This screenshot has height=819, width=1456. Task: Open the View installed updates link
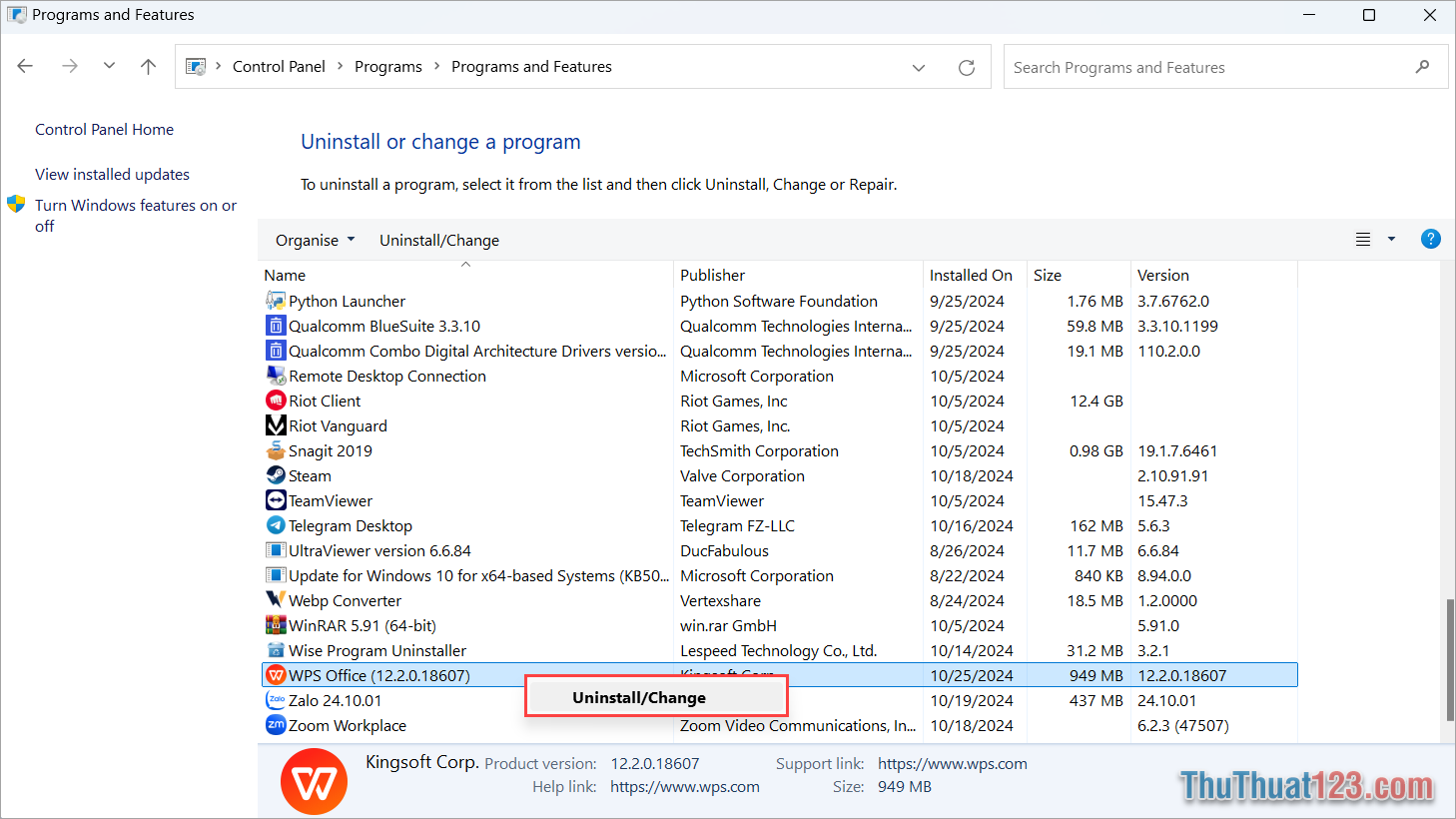(x=112, y=174)
